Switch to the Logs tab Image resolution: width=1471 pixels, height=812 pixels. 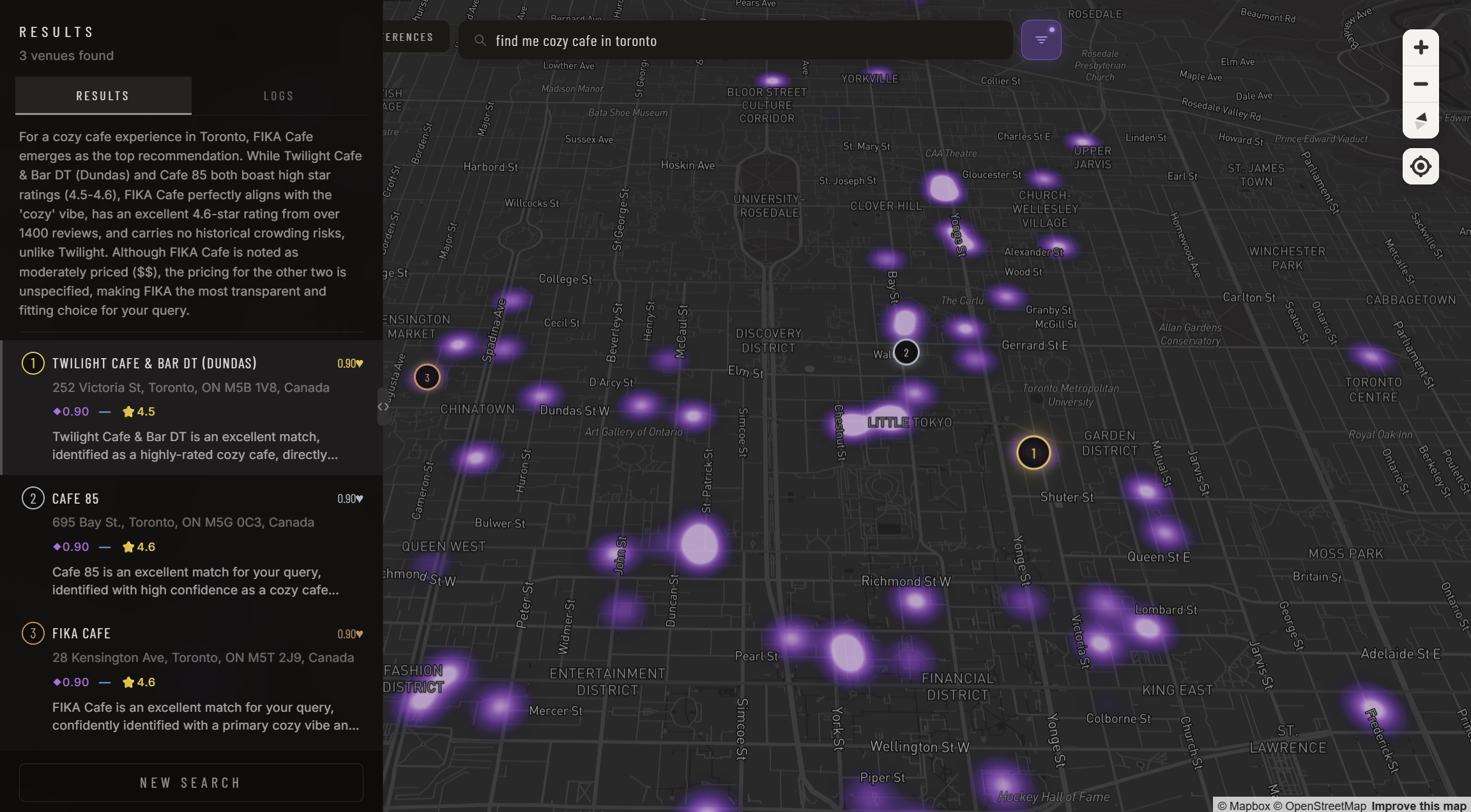coord(278,96)
